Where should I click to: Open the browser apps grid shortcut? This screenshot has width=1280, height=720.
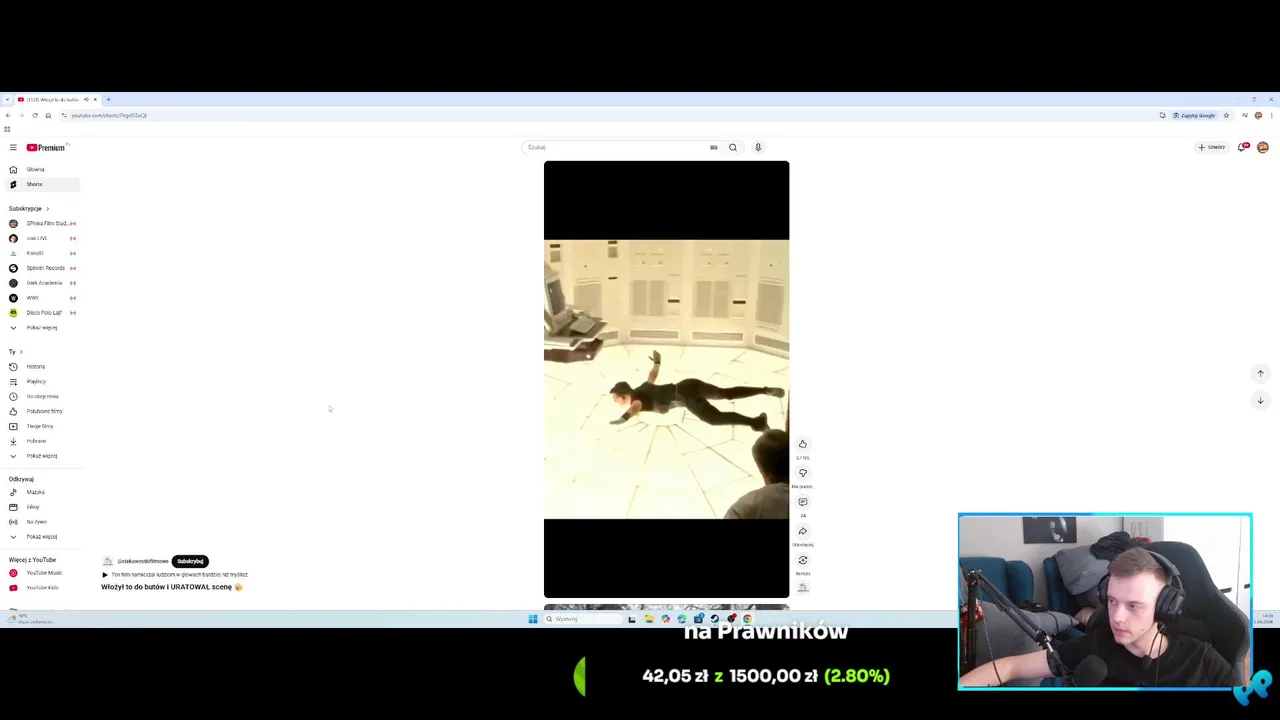point(7,129)
